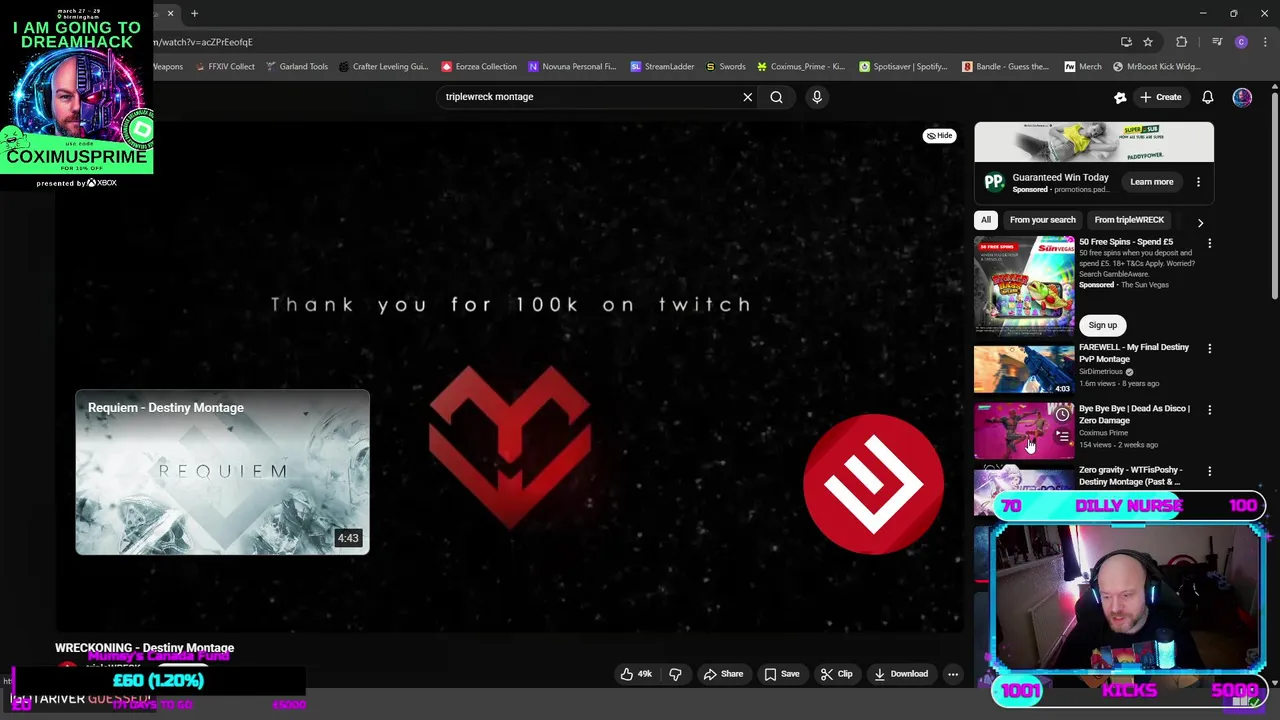Click the red channel logo end card
The width and height of the screenshot is (1280, 720).
click(x=873, y=484)
